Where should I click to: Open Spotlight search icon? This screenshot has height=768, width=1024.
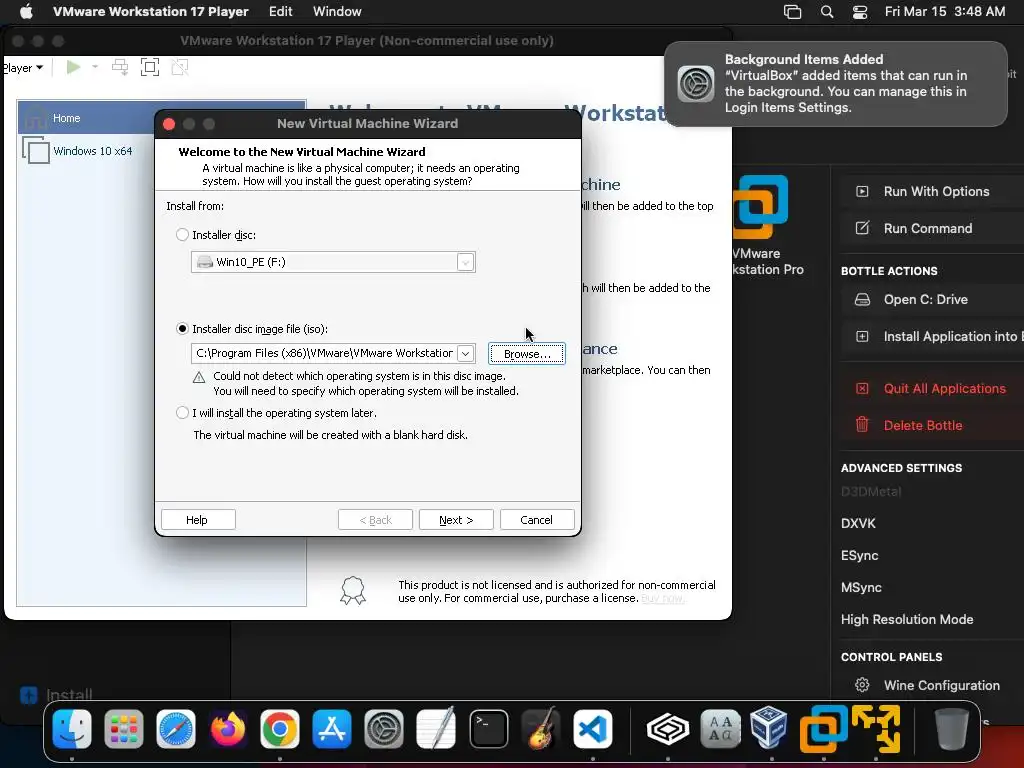(x=827, y=12)
